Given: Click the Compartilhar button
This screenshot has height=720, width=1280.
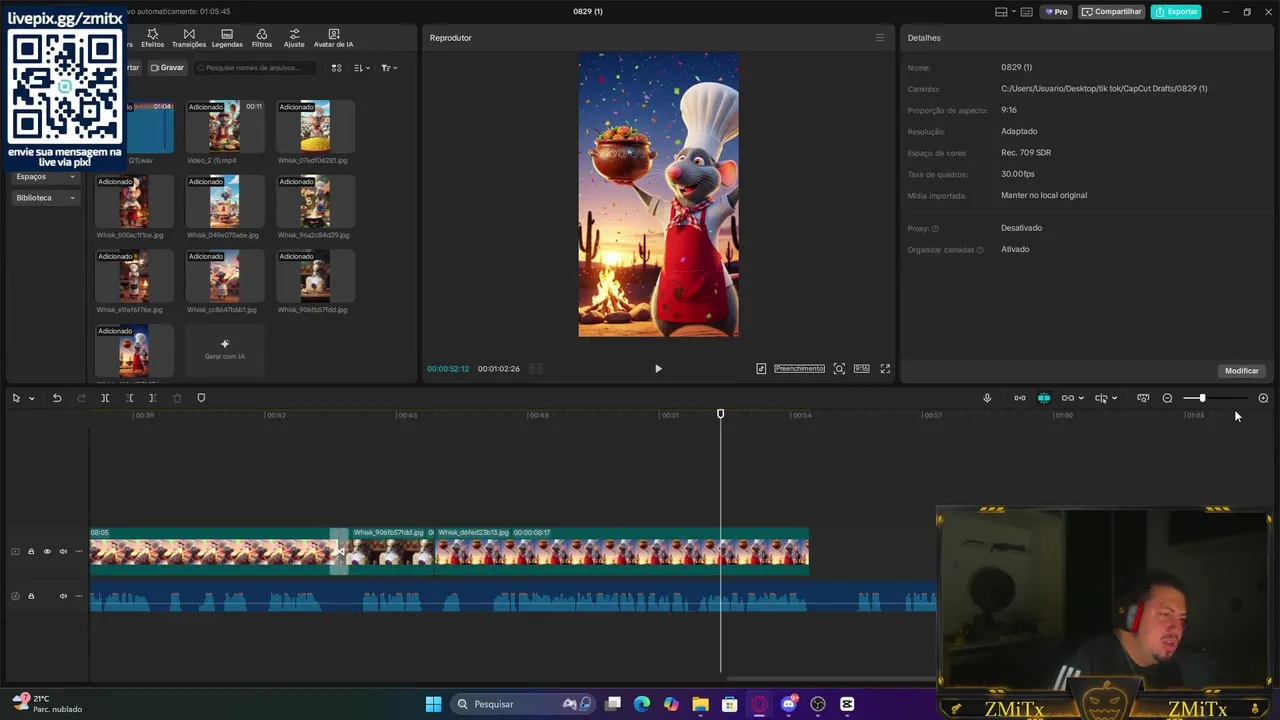Looking at the screenshot, I should (x=1111, y=12).
